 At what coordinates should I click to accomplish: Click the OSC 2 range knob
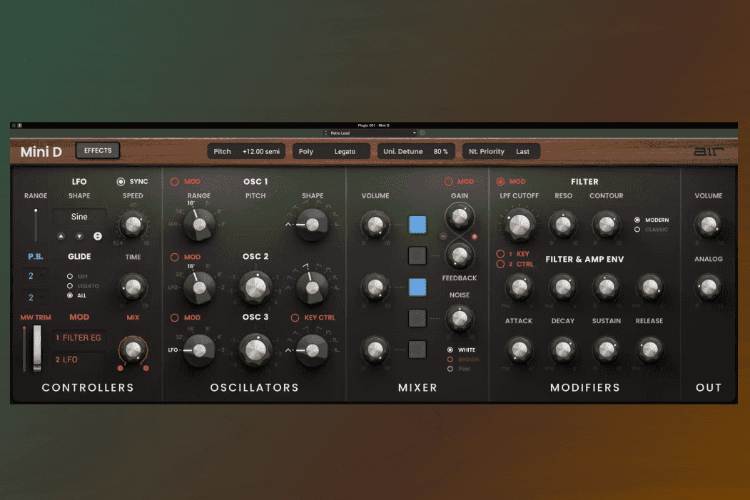pos(199,288)
